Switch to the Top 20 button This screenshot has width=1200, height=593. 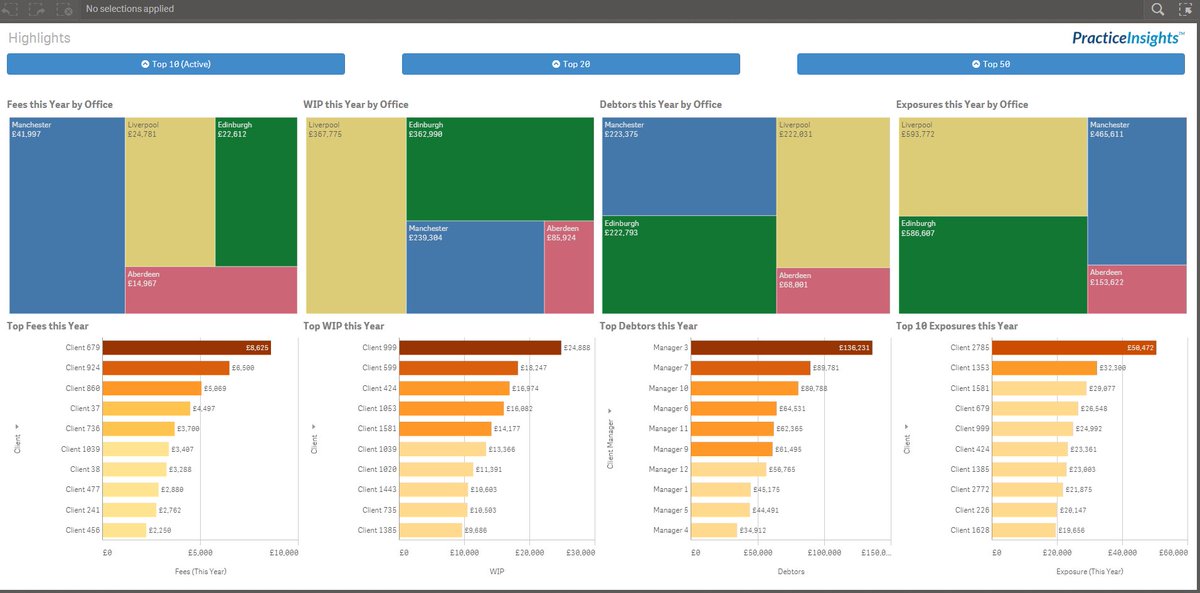(571, 64)
